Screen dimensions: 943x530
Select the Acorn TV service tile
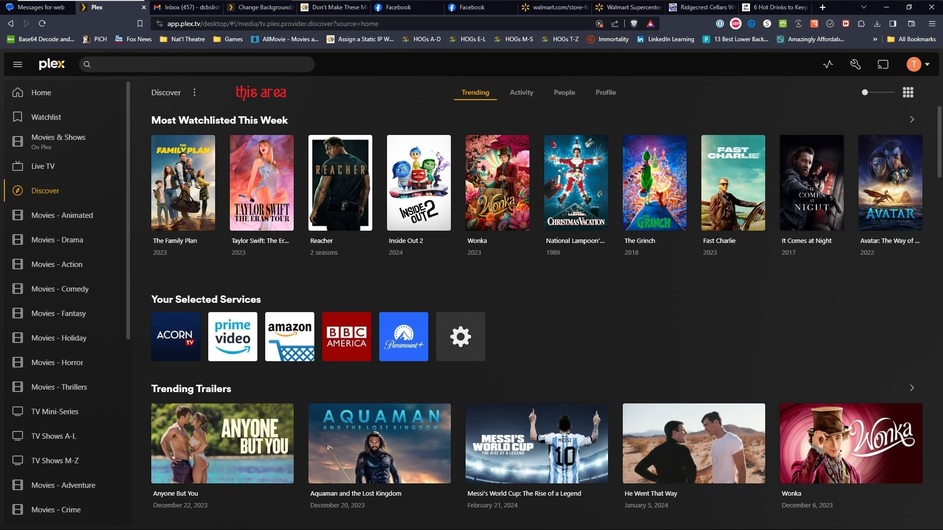pyautogui.click(x=176, y=336)
